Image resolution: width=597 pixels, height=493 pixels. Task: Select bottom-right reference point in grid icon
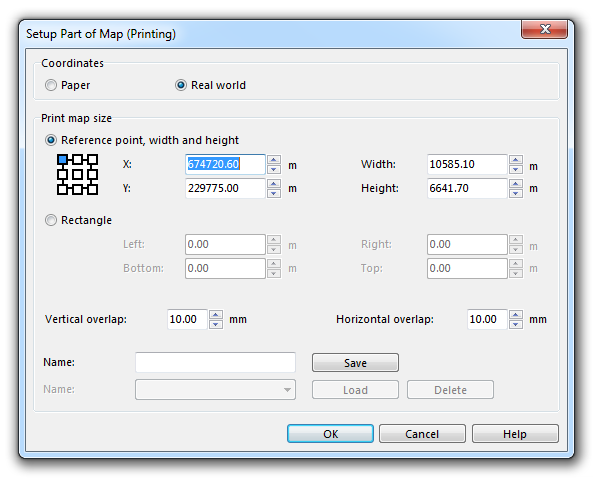(x=93, y=189)
